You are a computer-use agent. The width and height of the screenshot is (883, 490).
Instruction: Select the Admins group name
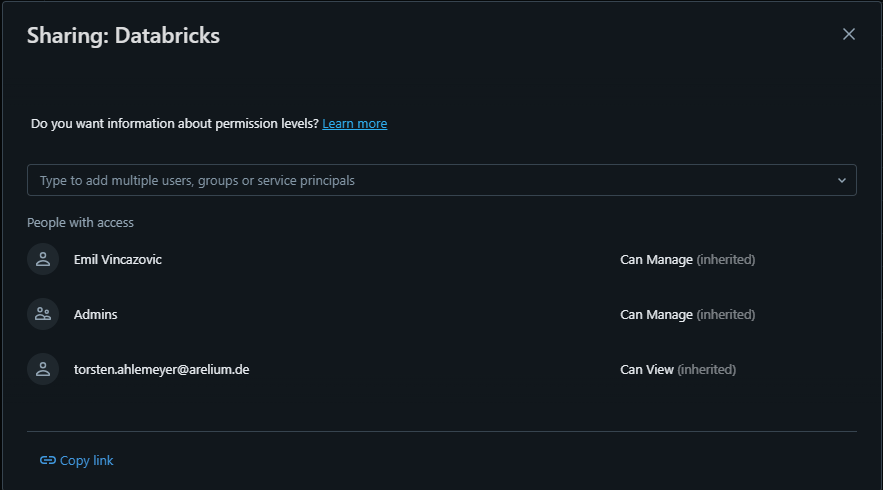[x=96, y=314]
